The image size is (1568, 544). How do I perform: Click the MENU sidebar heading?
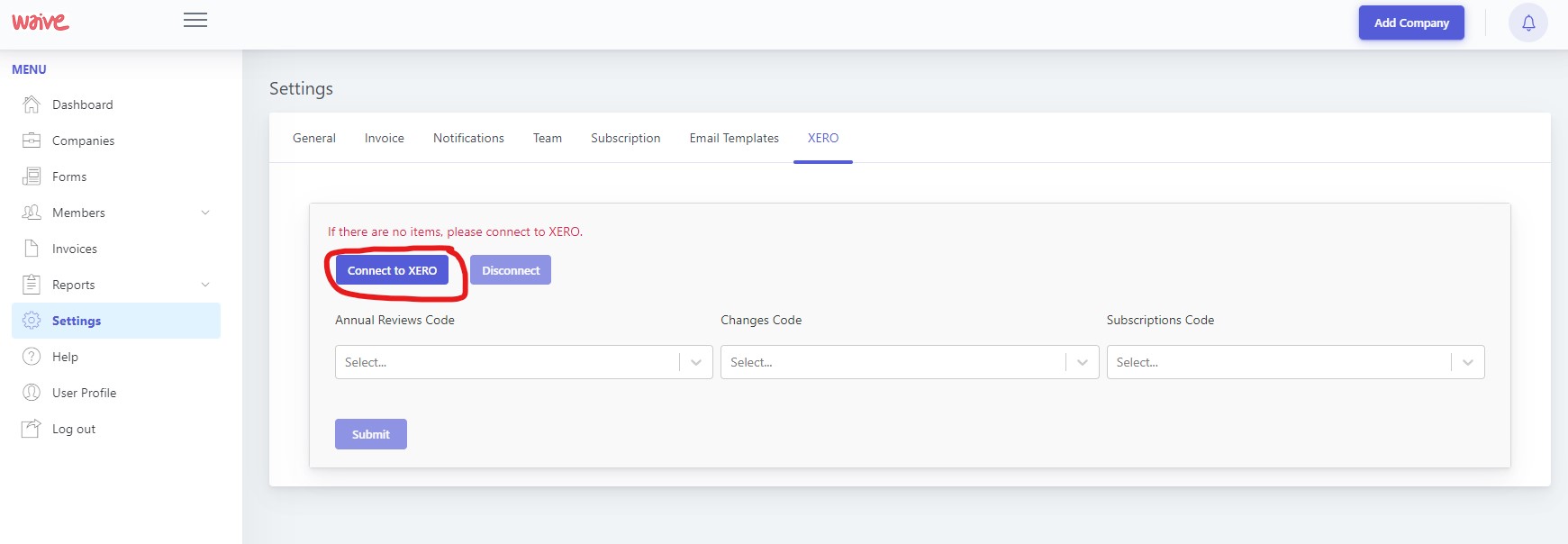coord(29,69)
